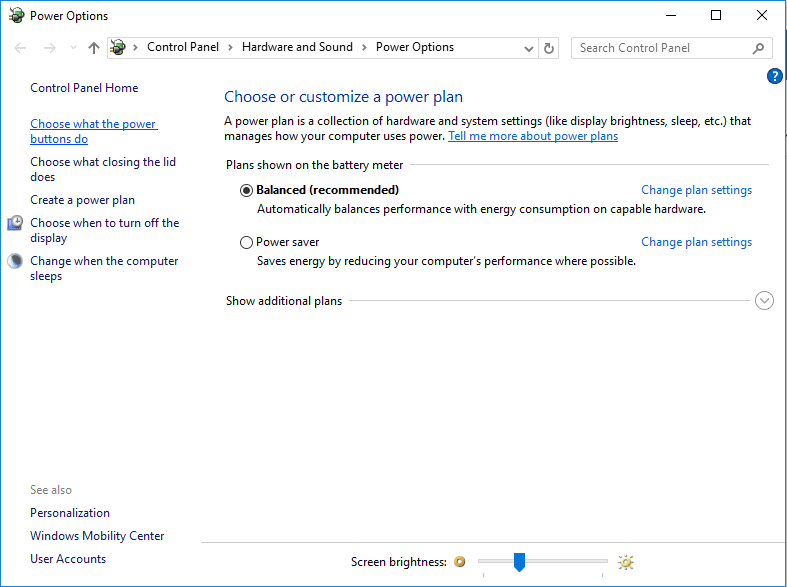Open Control Panel Home link

click(84, 88)
